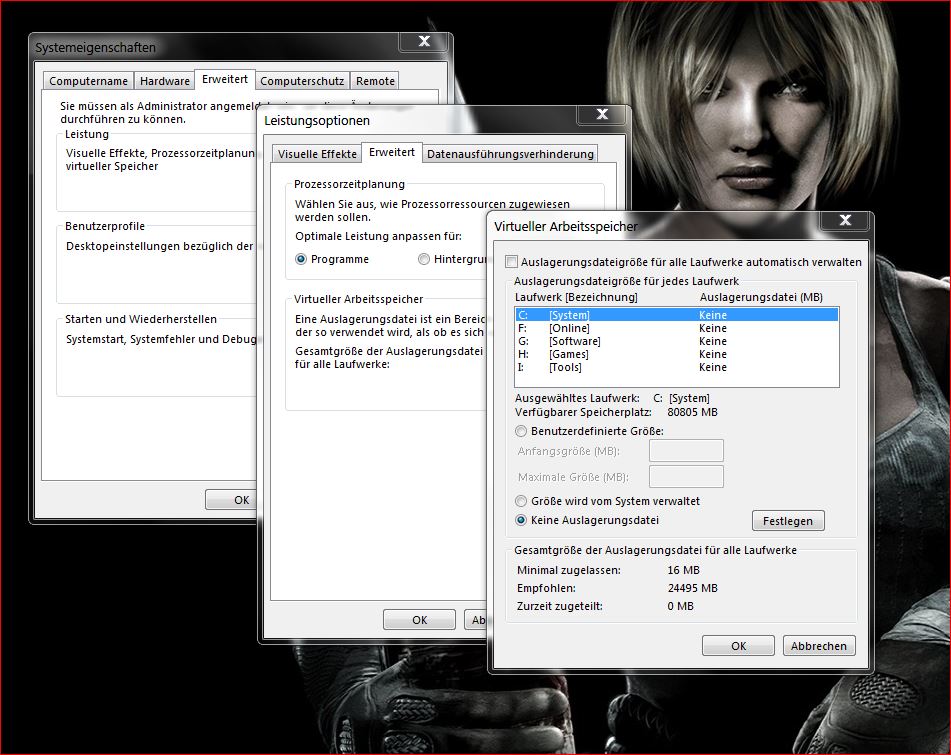Click the Anfangsgröße (MB) input field

click(x=686, y=451)
